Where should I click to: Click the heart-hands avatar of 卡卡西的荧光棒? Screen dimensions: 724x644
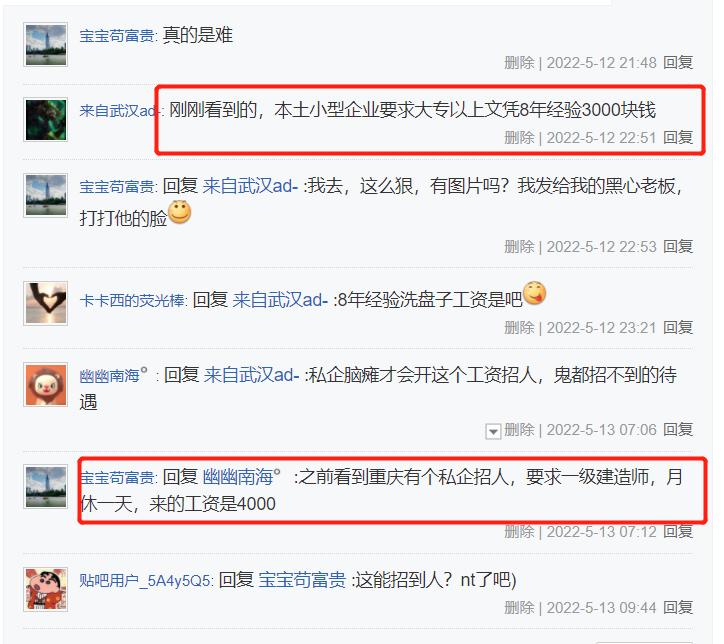pyautogui.click(x=46, y=303)
